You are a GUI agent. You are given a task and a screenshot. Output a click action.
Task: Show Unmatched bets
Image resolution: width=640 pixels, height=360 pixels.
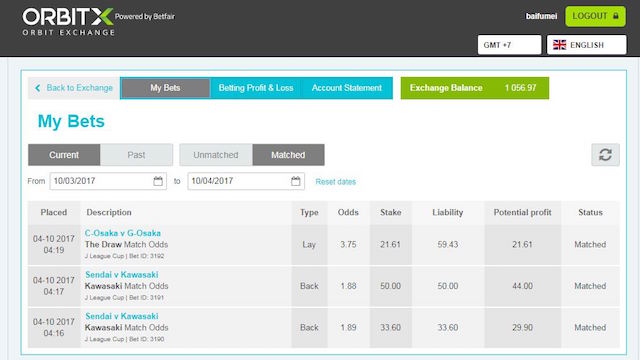216,155
